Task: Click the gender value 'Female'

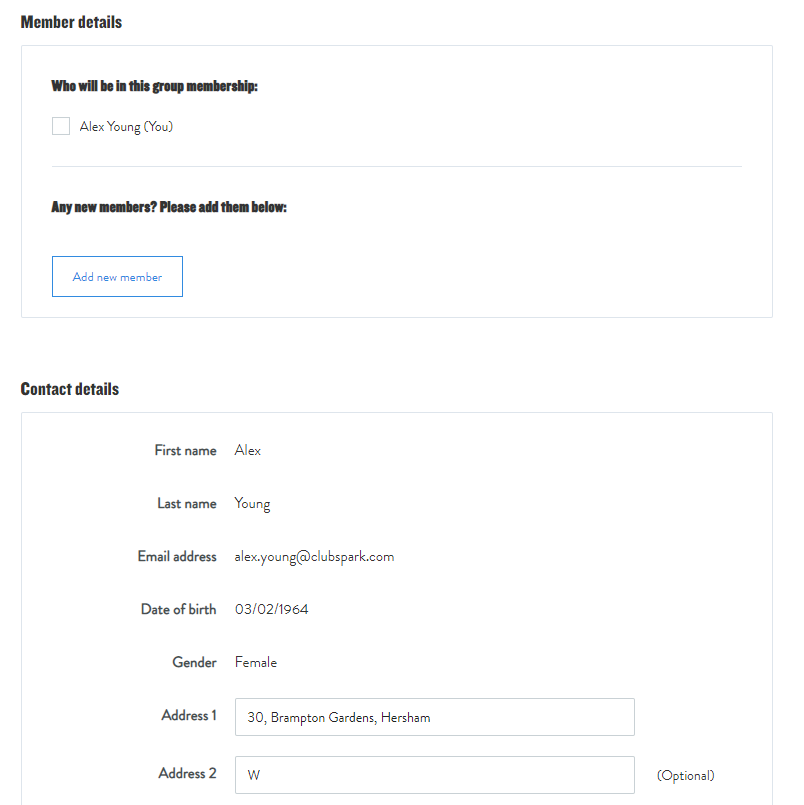Action: (256, 662)
